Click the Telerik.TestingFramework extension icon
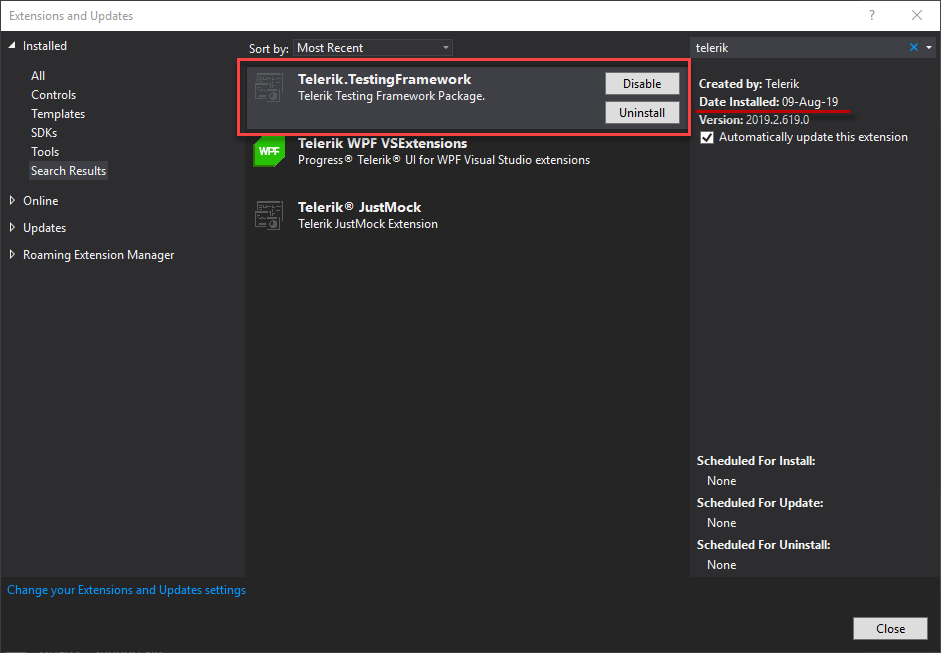Viewport: 941px width, 653px height. [x=268, y=87]
